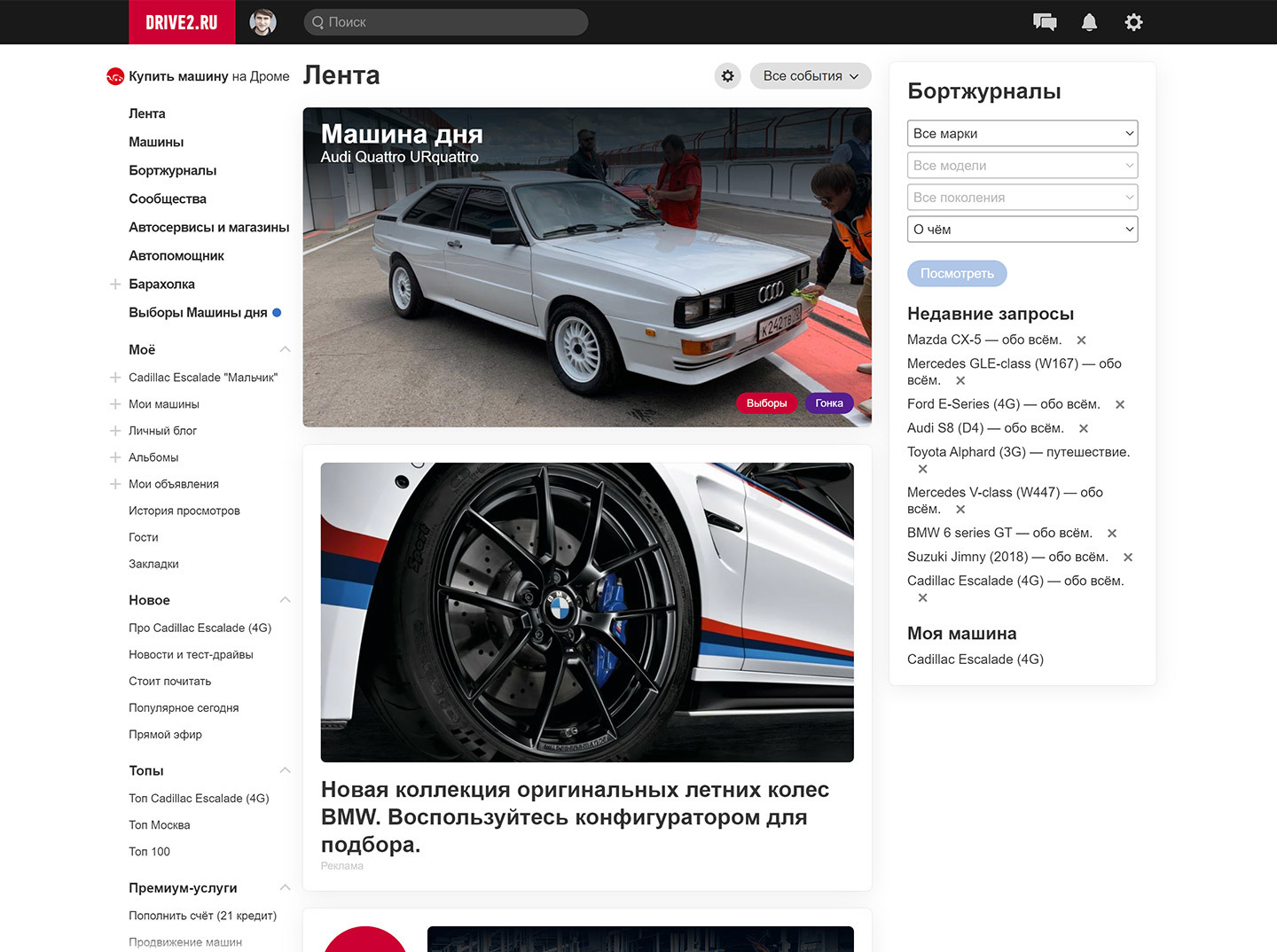Open the Audi Quattro Машина дня photo
Screen dimensions: 1277x952
tap(587, 267)
